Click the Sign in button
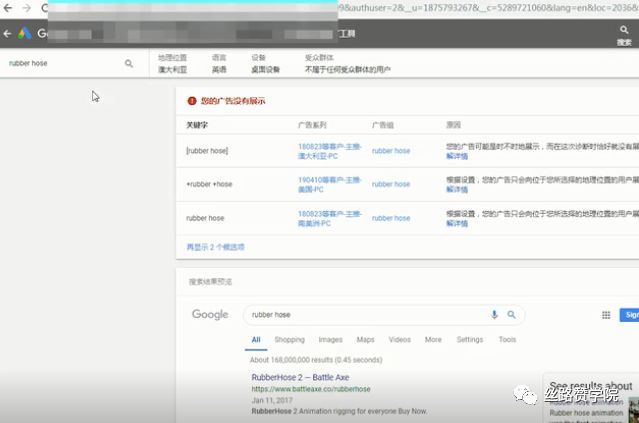Screen dimensions: 639x423 630,315
